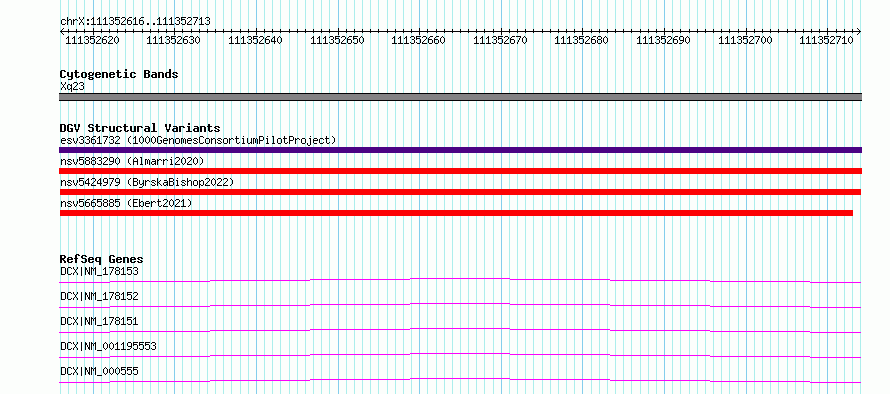Click ruler position 111352630

coord(173,40)
